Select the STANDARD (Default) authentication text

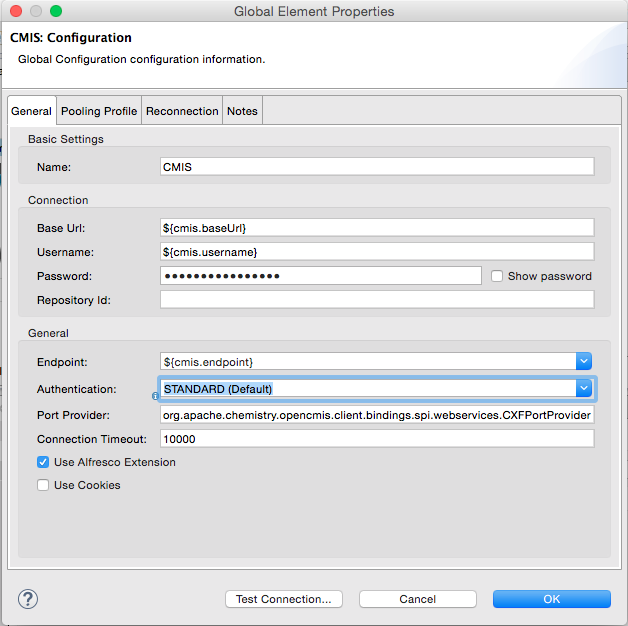tap(218, 389)
